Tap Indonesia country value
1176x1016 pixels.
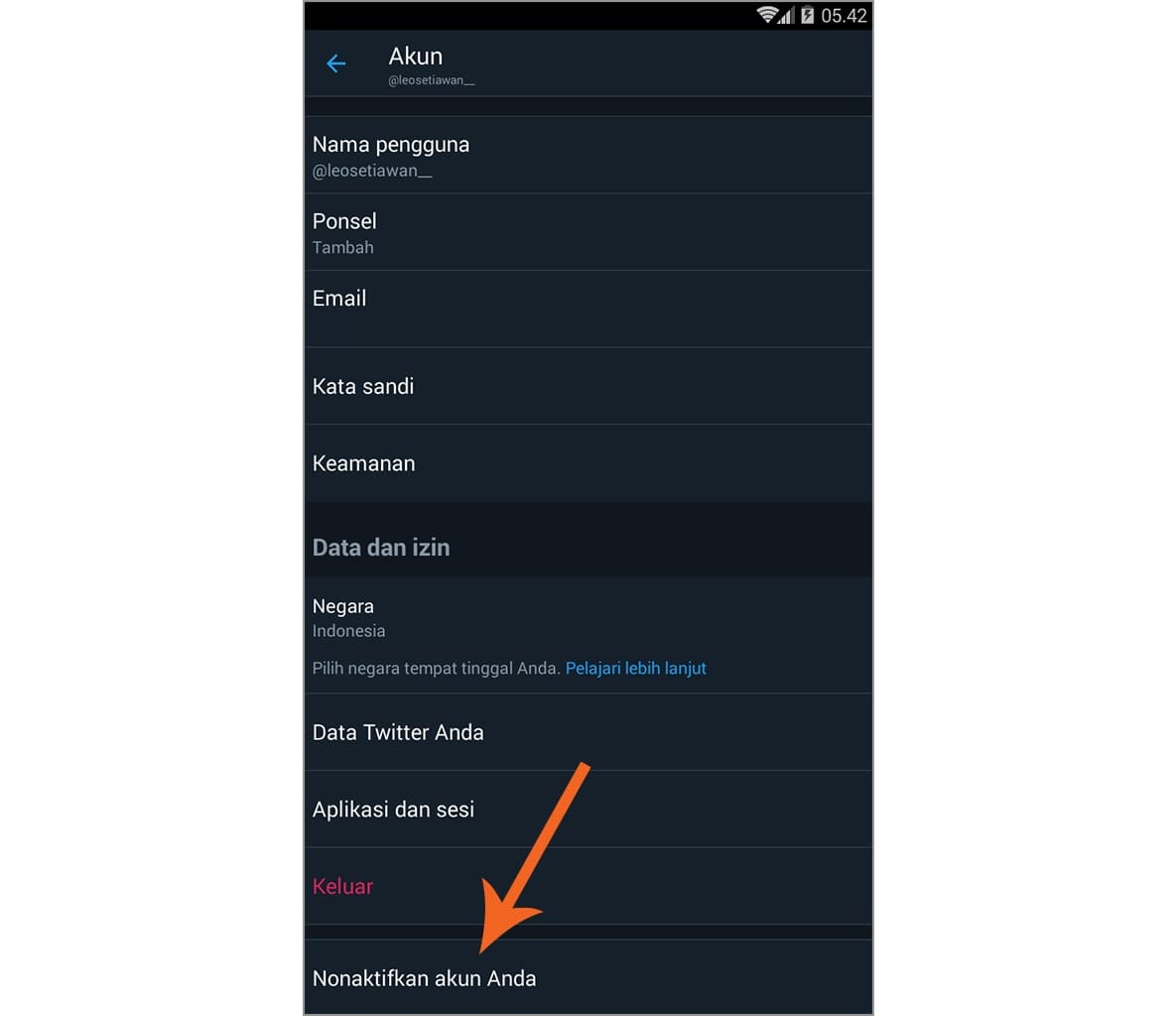tap(348, 631)
